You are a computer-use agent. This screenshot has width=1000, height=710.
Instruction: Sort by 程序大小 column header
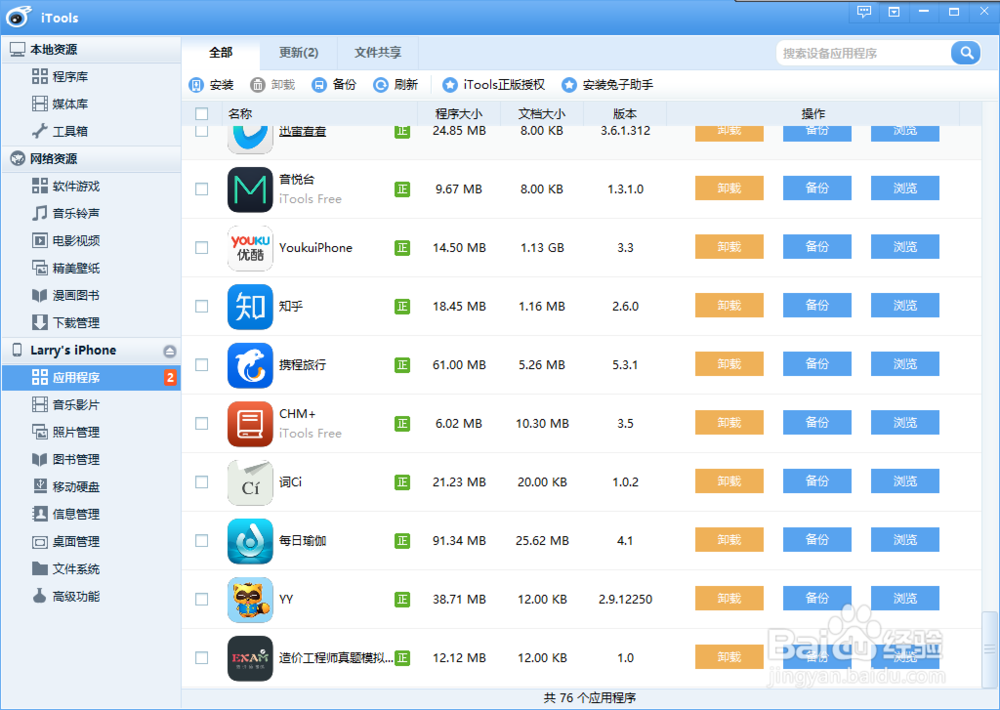[459, 114]
